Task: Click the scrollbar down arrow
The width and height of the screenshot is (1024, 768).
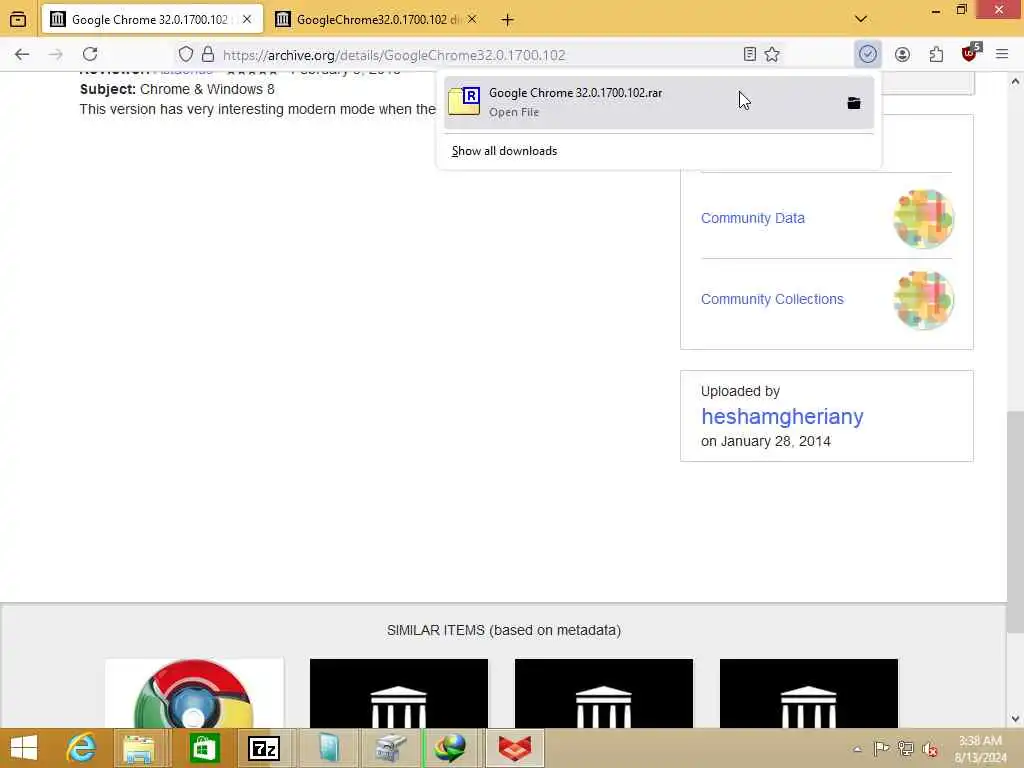Action: (x=1015, y=719)
